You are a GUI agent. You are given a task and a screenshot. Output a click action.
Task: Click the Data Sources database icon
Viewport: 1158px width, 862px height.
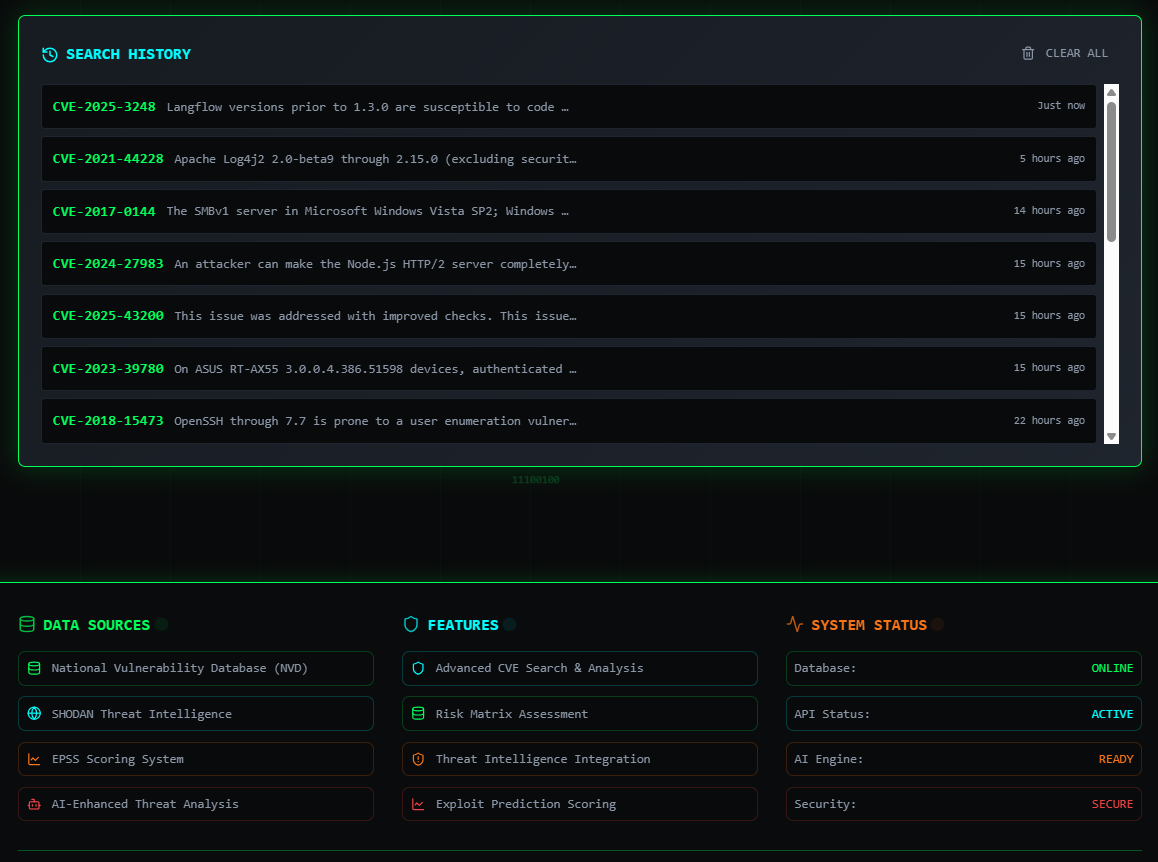27,625
